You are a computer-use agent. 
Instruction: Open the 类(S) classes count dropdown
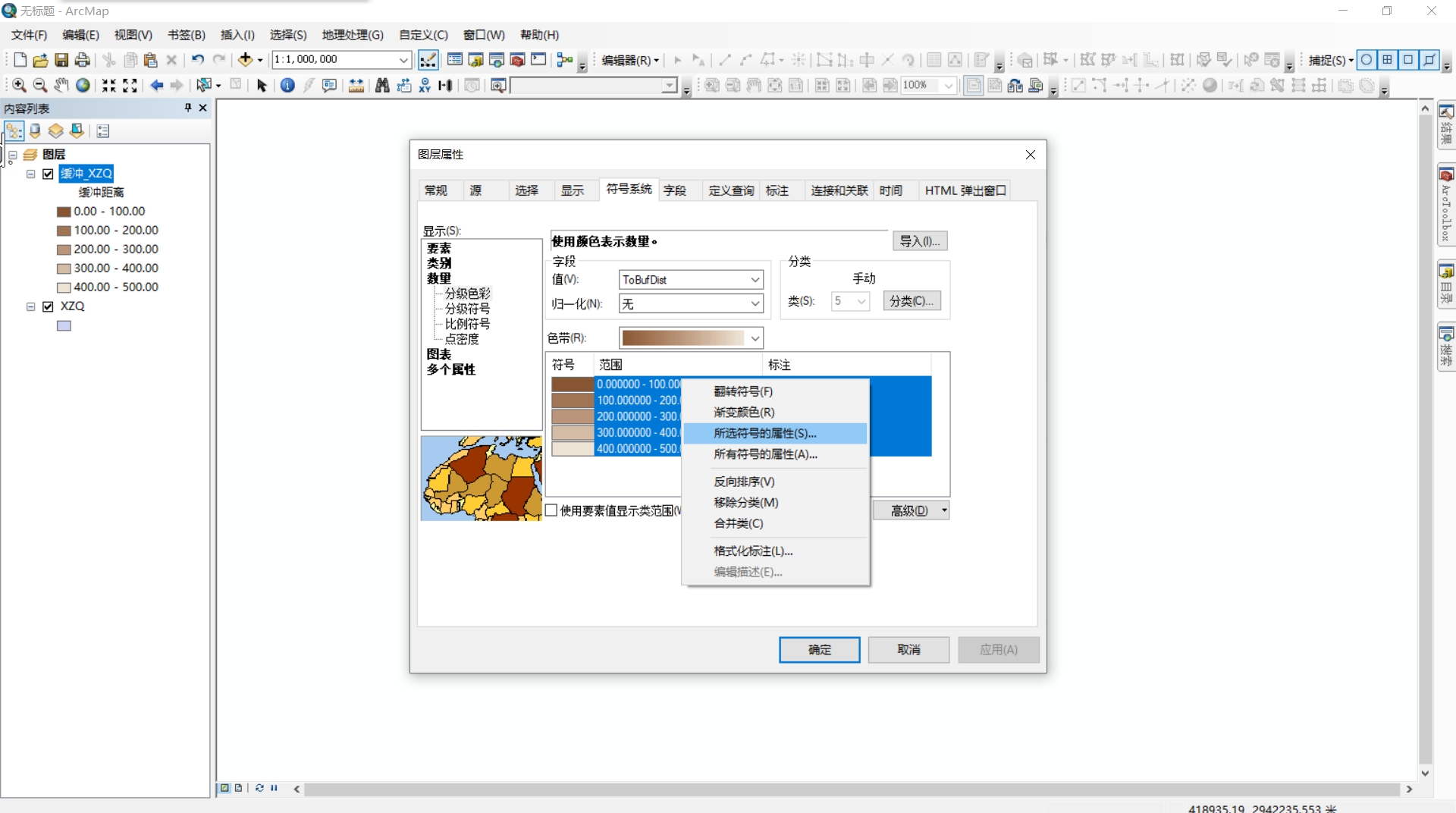click(x=861, y=301)
